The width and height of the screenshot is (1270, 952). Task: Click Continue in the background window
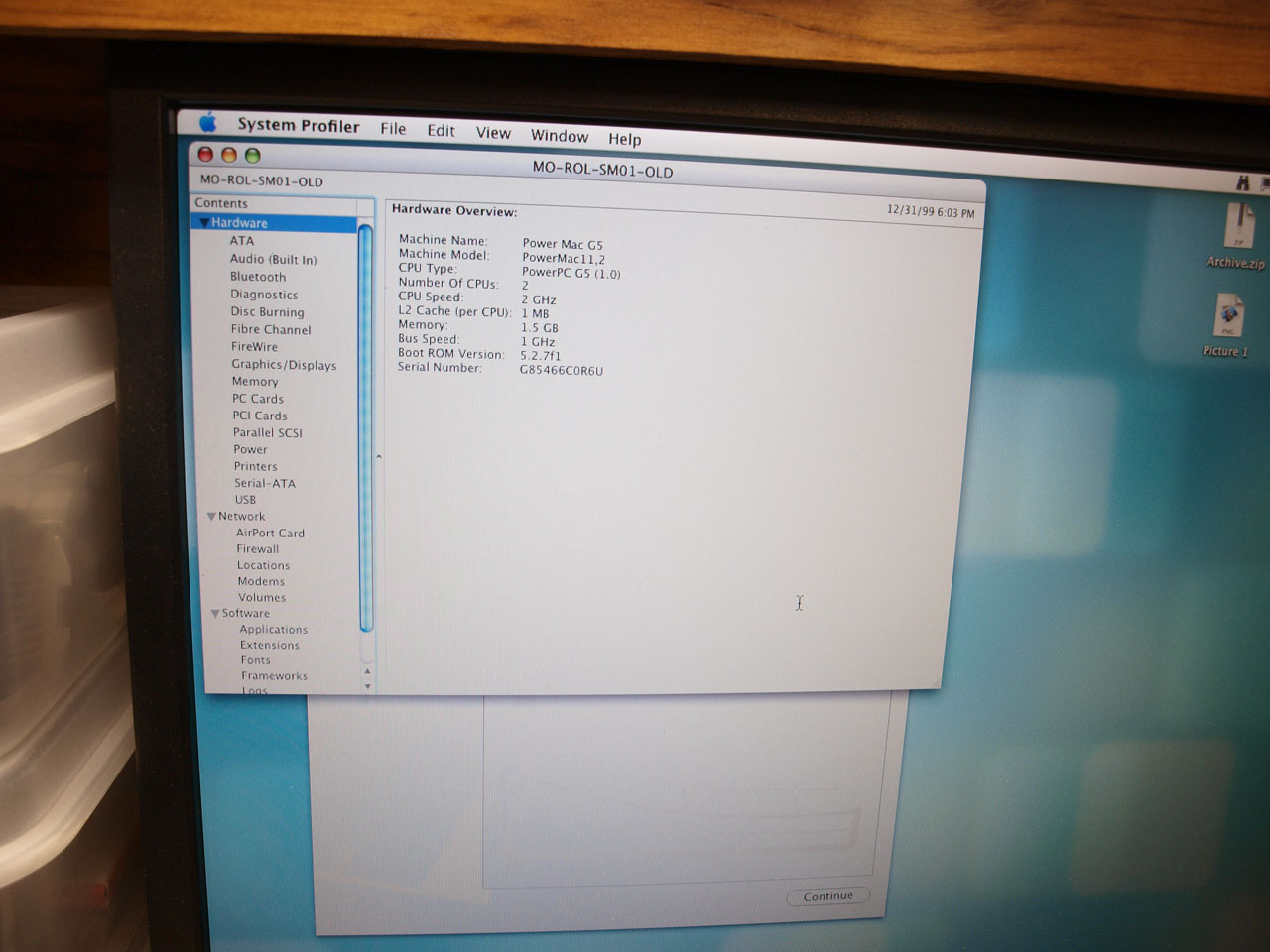[x=827, y=896]
